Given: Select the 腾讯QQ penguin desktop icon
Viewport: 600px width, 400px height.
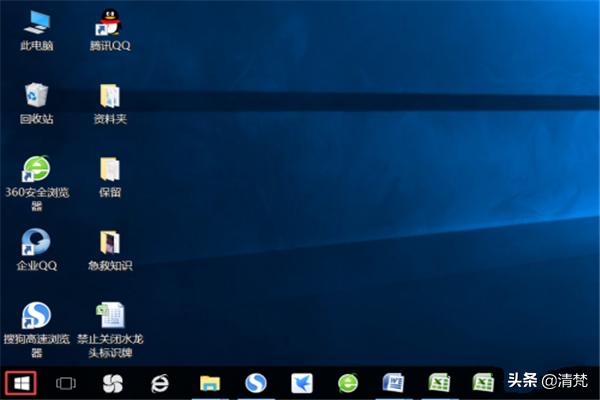Looking at the screenshot, I should 109,22.
